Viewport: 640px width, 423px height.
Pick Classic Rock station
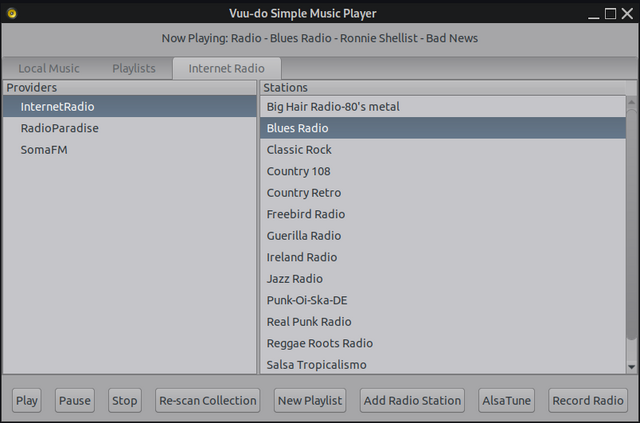coord(298,150)
